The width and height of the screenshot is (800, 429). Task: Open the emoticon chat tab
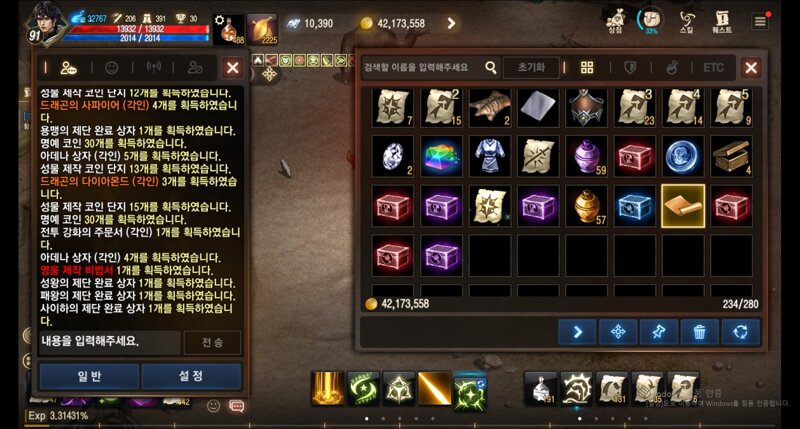pyautogui.click(x=111, y=67)
